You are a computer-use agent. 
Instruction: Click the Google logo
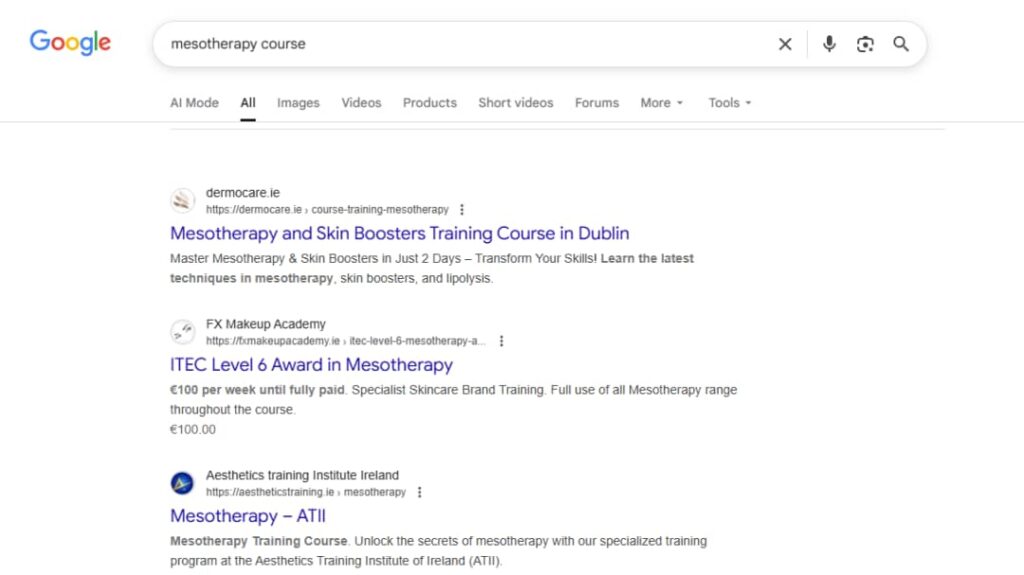pyautogui.click(x=70, y=42)
